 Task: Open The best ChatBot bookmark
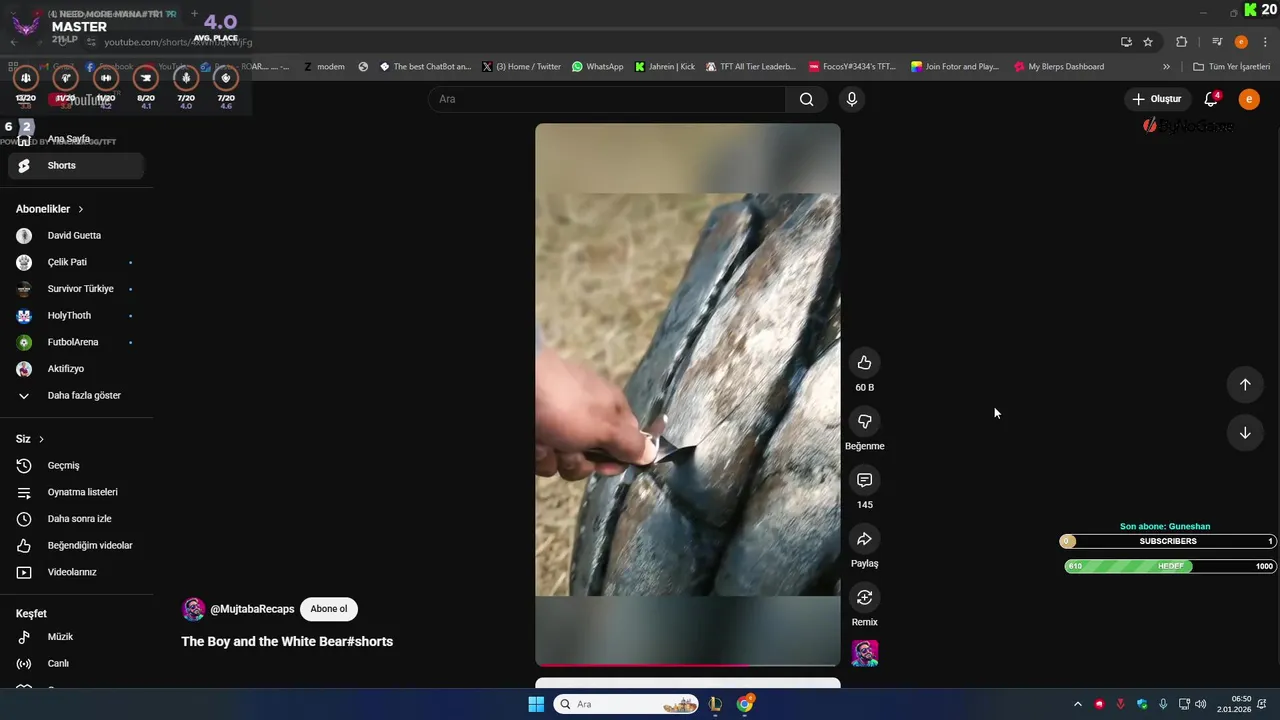425,67
